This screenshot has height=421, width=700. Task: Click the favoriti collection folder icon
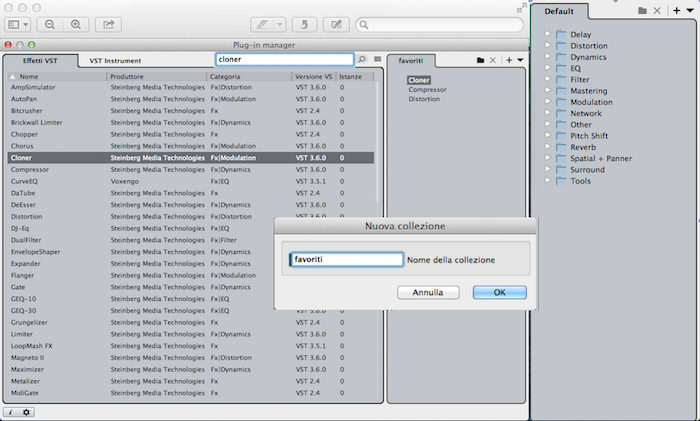pos(480,60)
